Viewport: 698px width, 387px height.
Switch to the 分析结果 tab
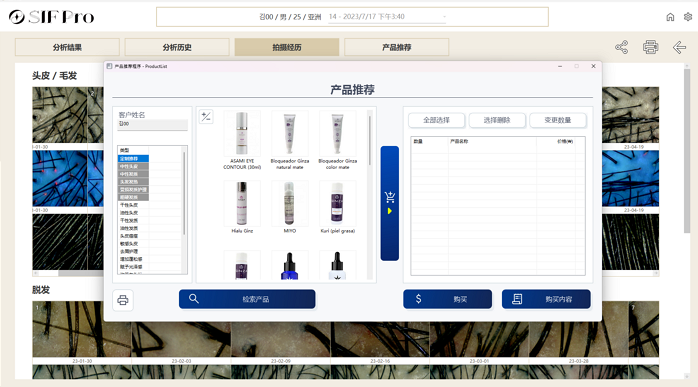tap(67, 47)
